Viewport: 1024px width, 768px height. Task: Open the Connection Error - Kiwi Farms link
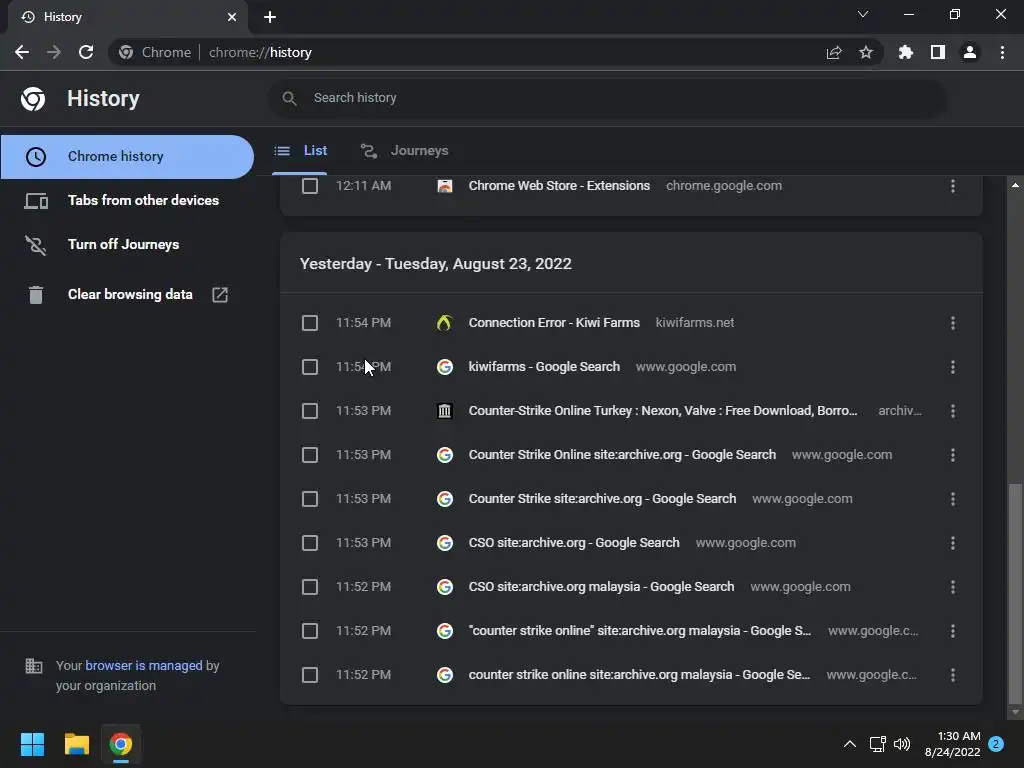[554, 323]
